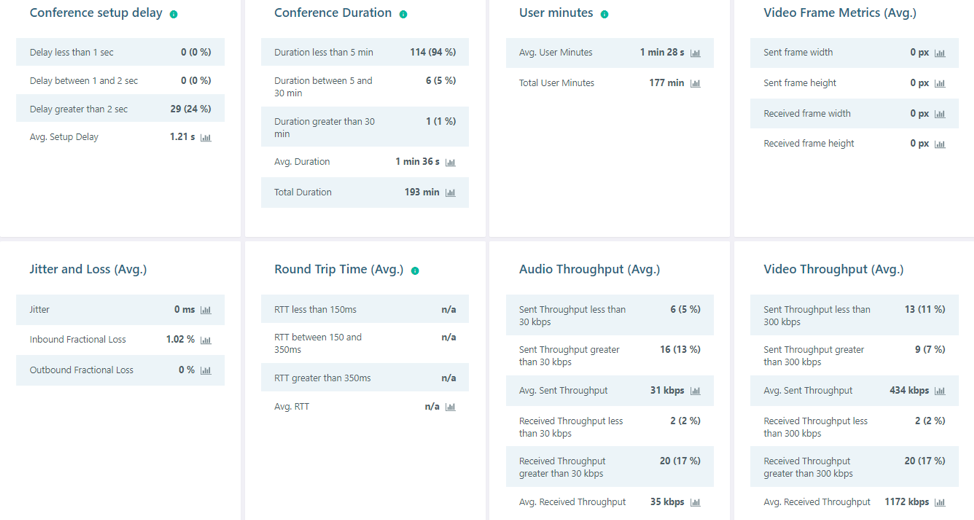
Task: Open chart icon for Total Duration
Action: coord(450,193)
